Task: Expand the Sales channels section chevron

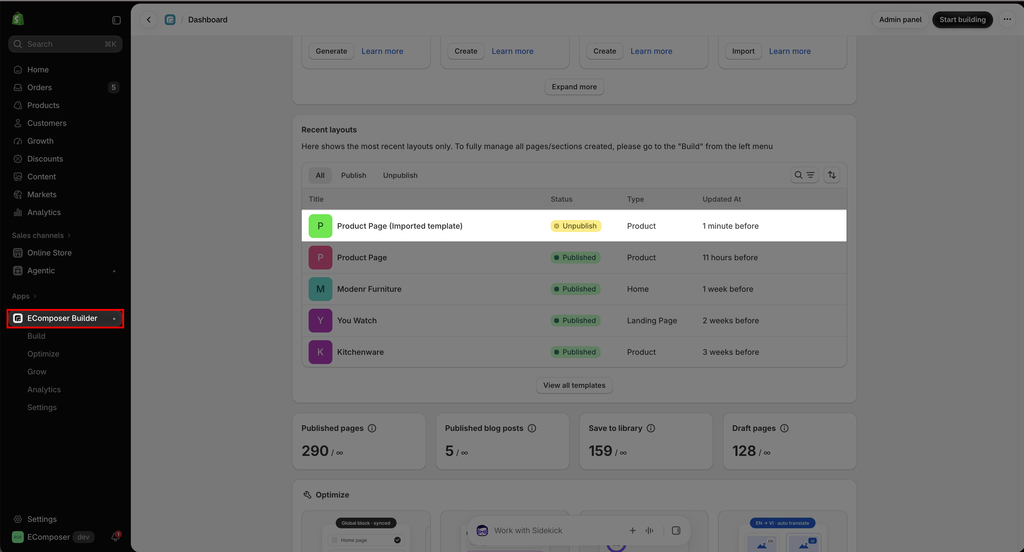Action: pyautogui.click(x=69, y=235)
